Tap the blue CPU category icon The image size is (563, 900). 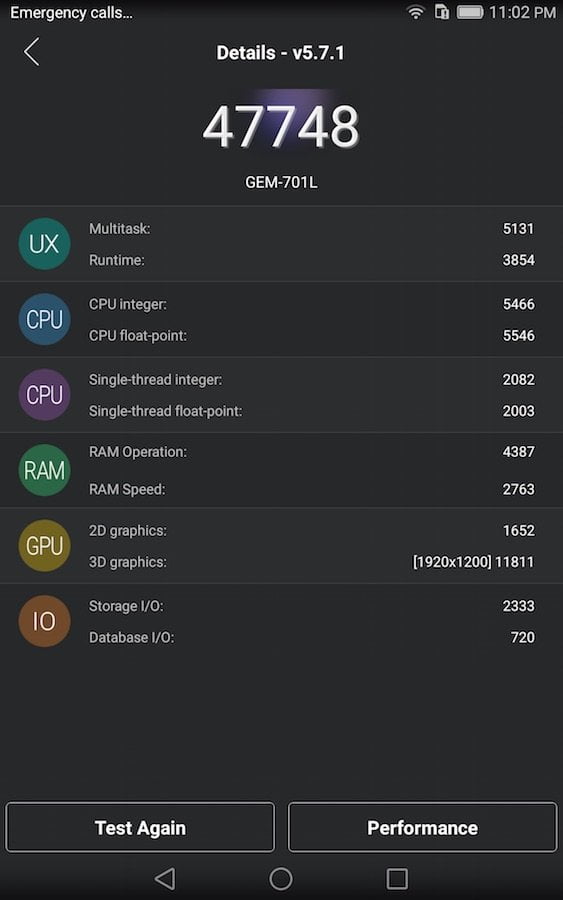click(x=44, y=319)
